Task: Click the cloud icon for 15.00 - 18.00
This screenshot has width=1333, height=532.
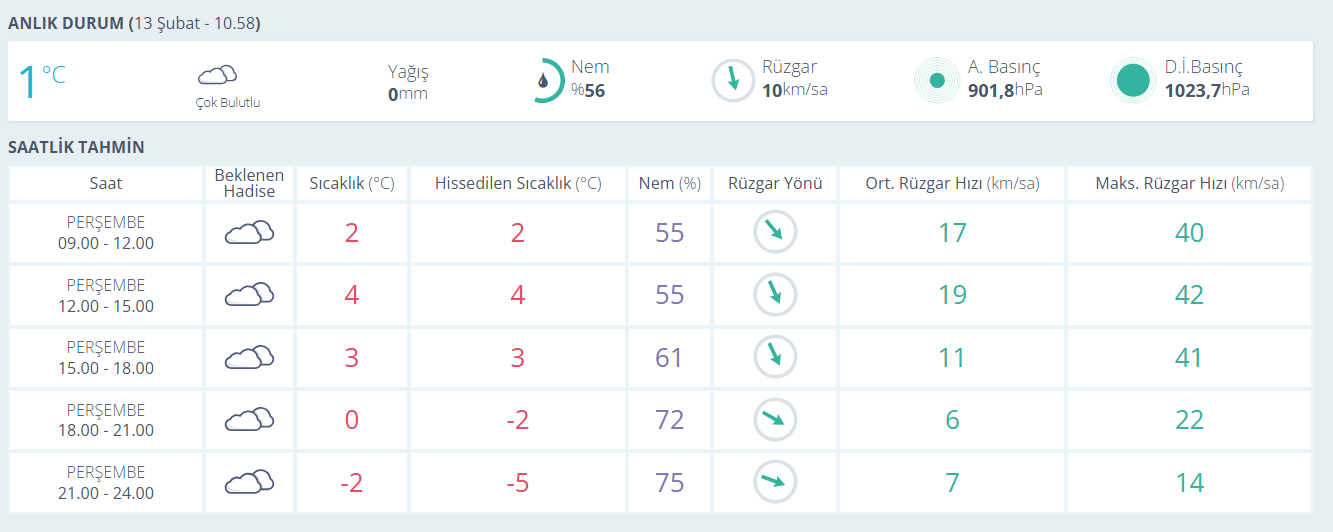Action: [249, 357]
